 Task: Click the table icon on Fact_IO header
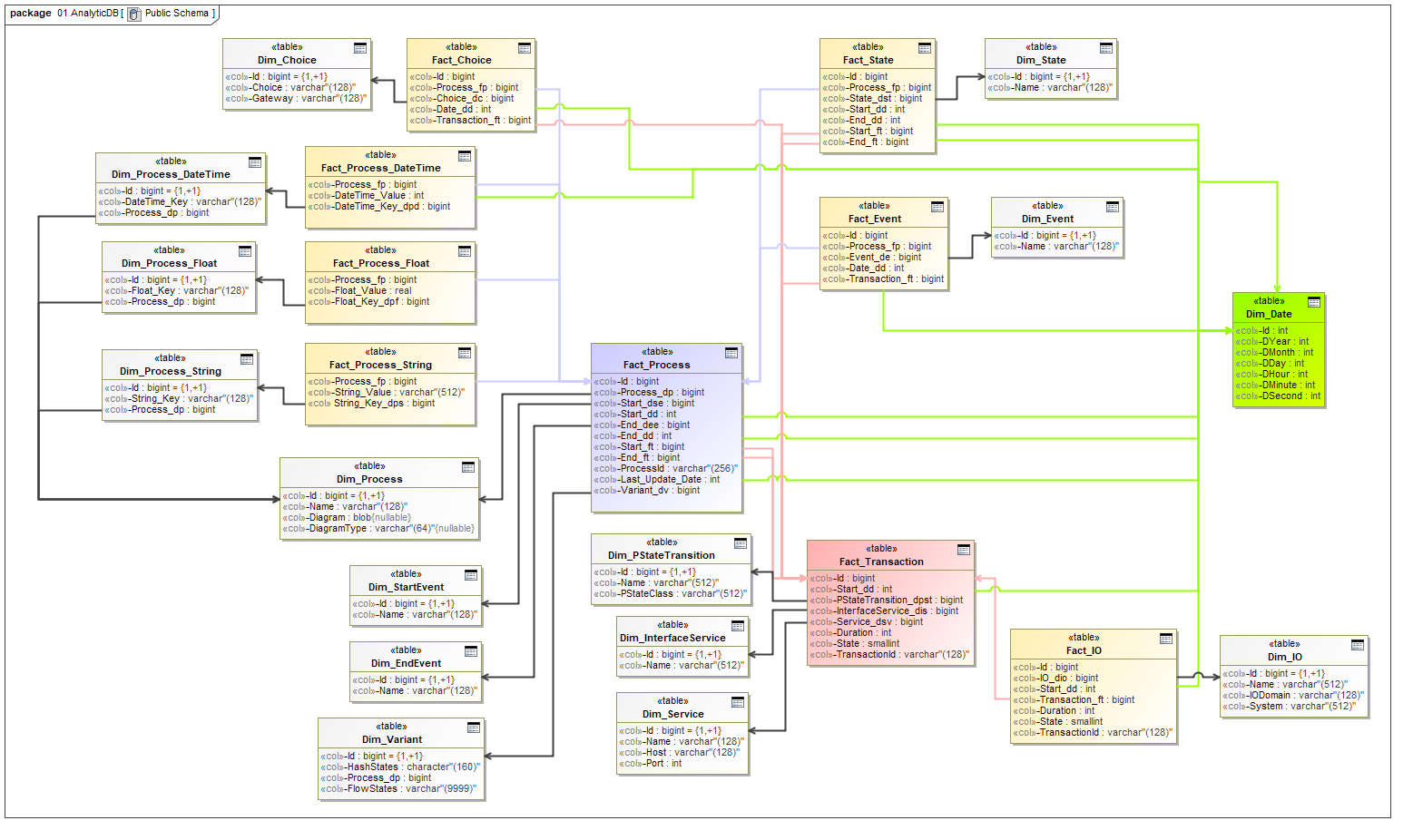click(x=1165, y=638)
